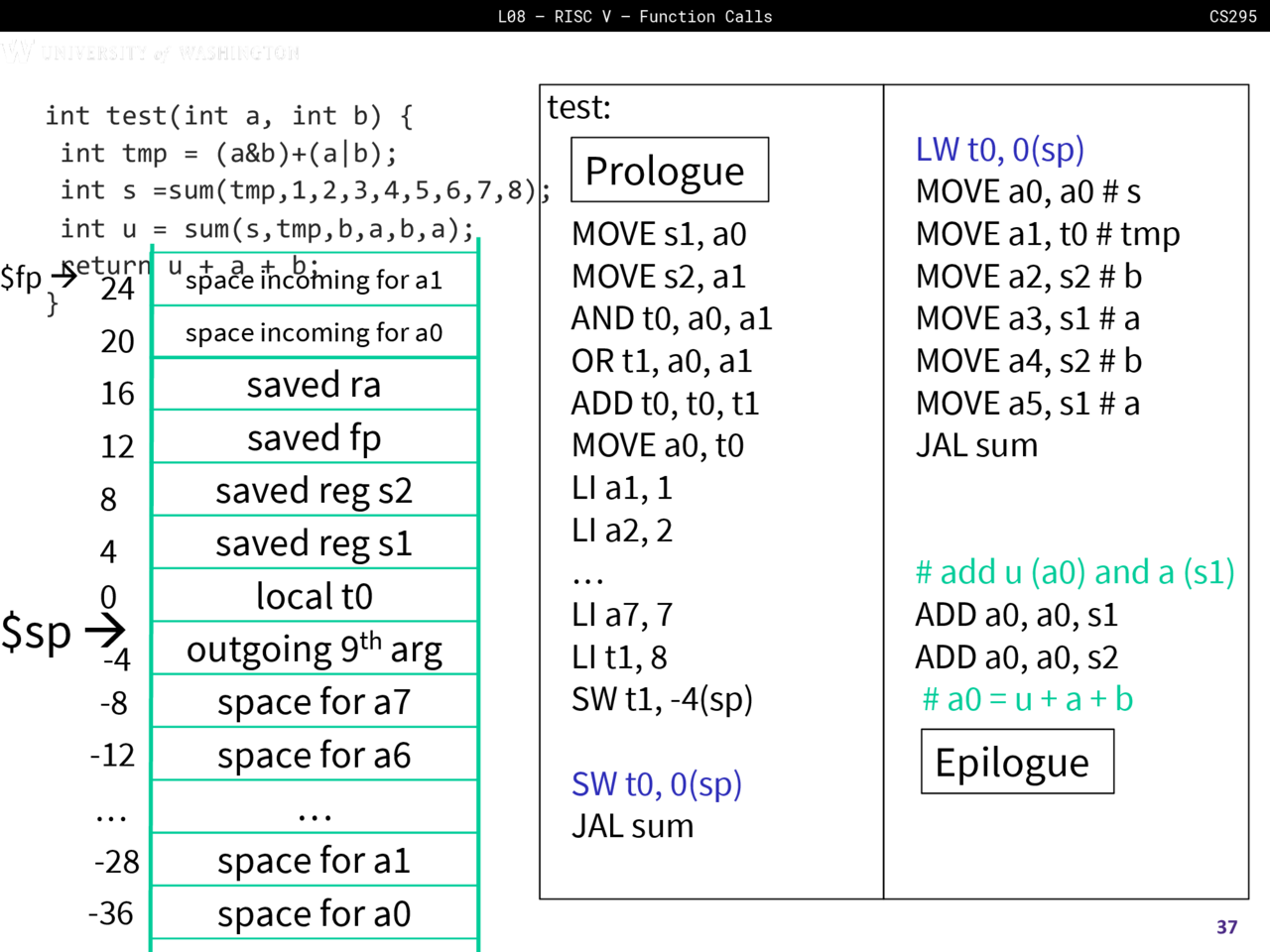Select the saved fp stack cell
The width and height of the screenshot is (1270, 952).
click(314, 437)
